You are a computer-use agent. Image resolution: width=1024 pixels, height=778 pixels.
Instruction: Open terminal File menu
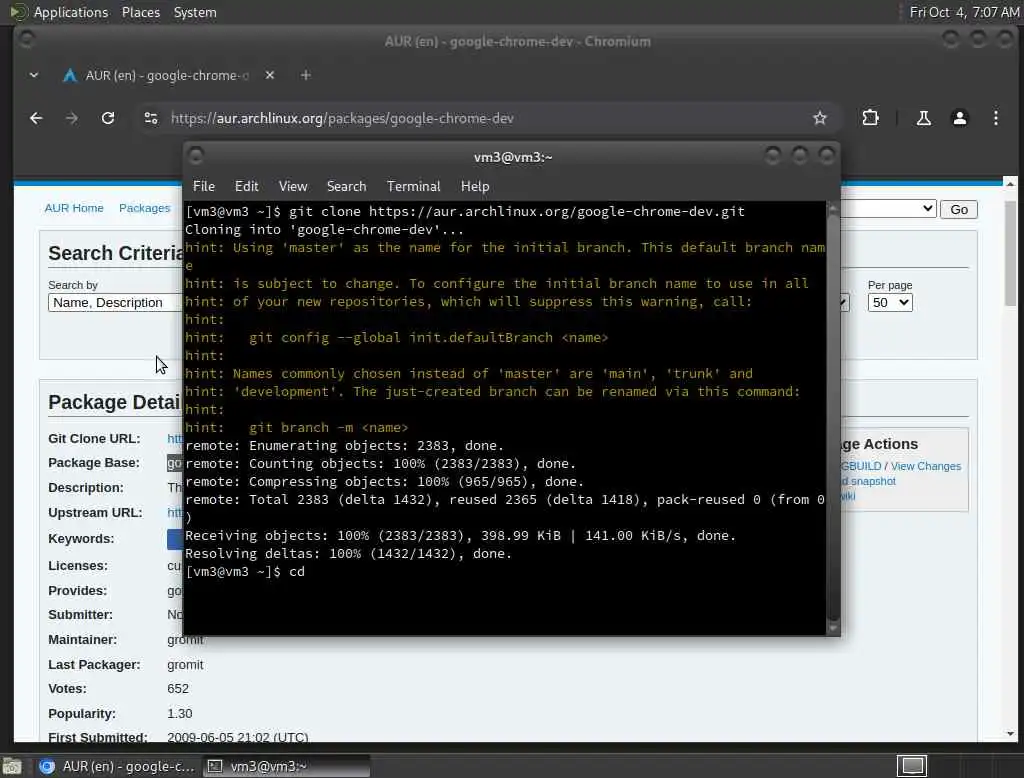204,186
